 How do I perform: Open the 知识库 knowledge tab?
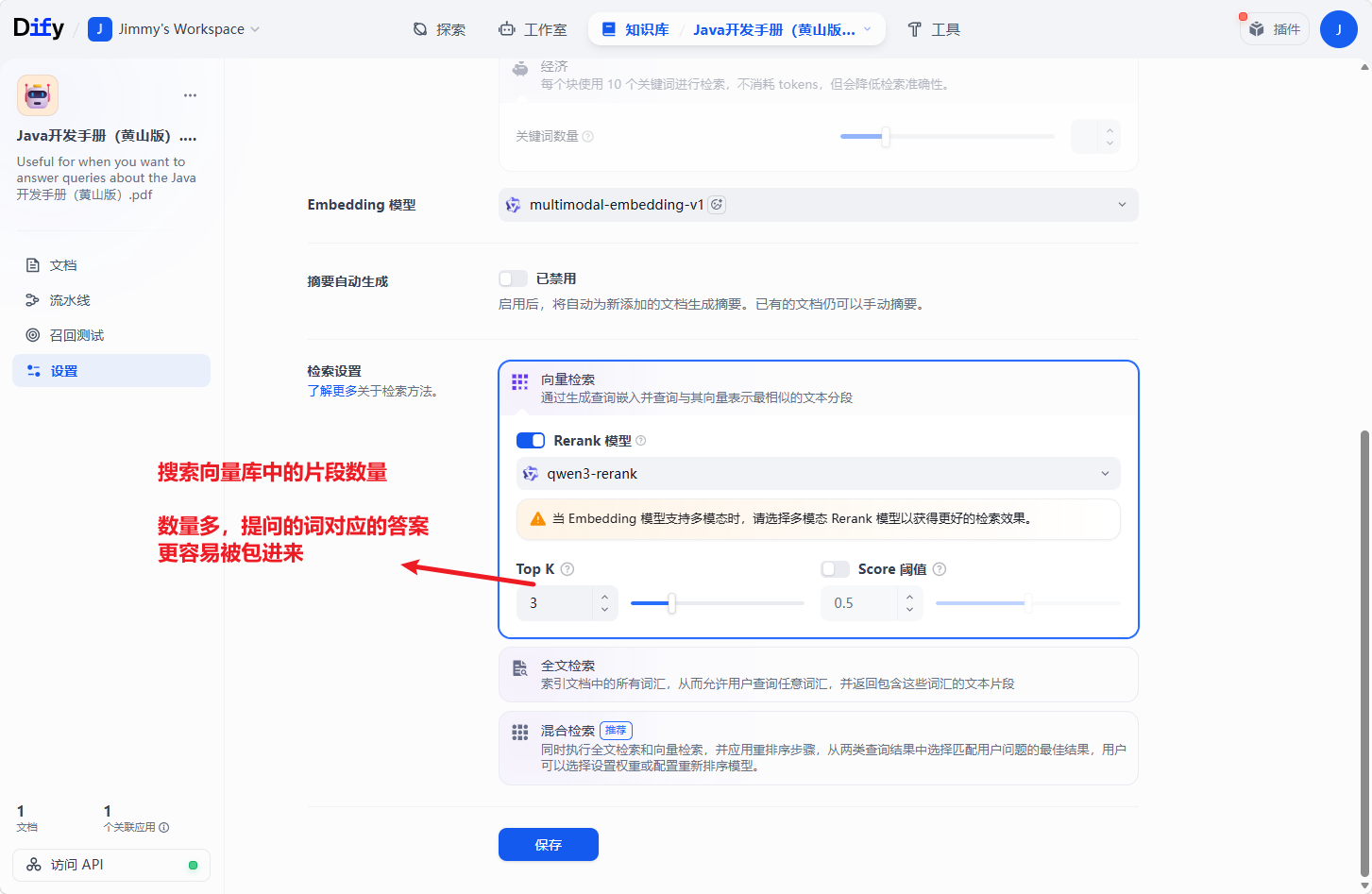click(635, 29)
